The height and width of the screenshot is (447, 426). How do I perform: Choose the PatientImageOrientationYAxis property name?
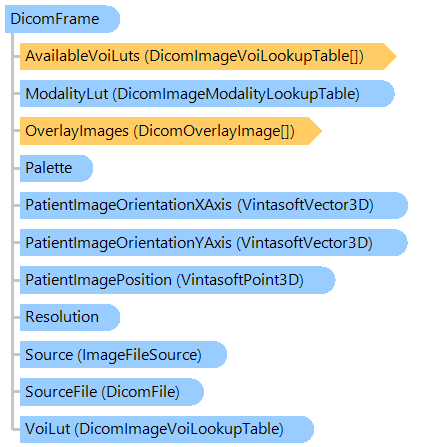(x=128, y=243)
